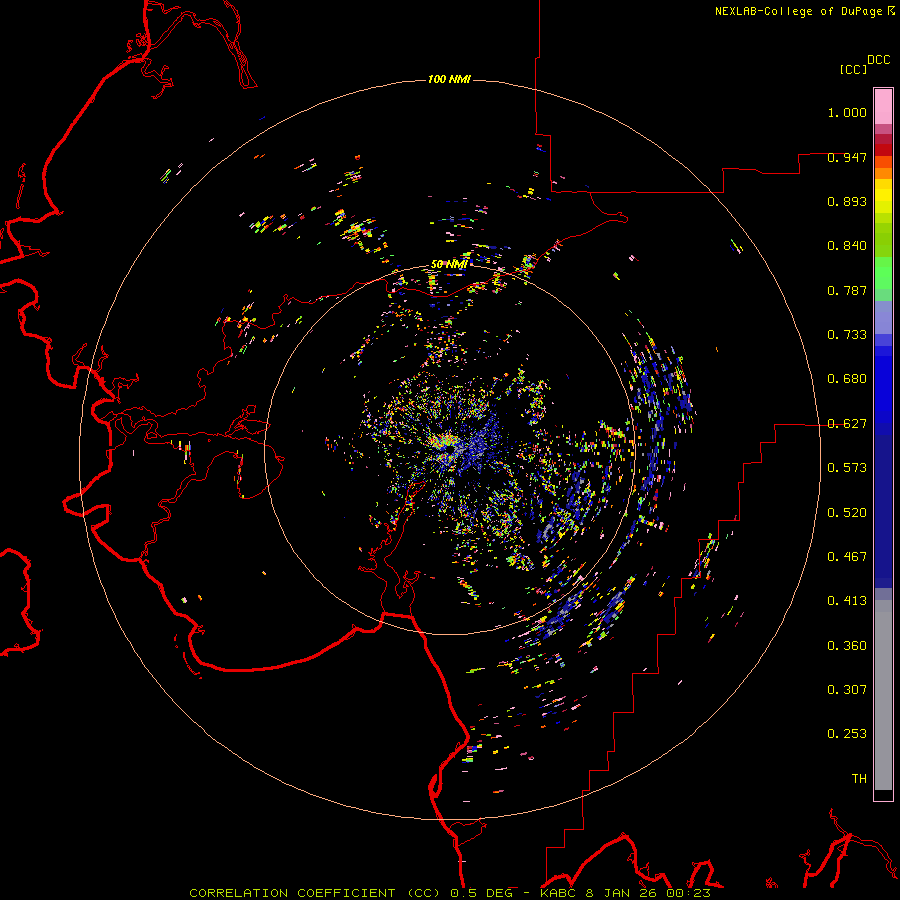
Task: Click the 0.680 scale value
Action: (x=847, y=379)
